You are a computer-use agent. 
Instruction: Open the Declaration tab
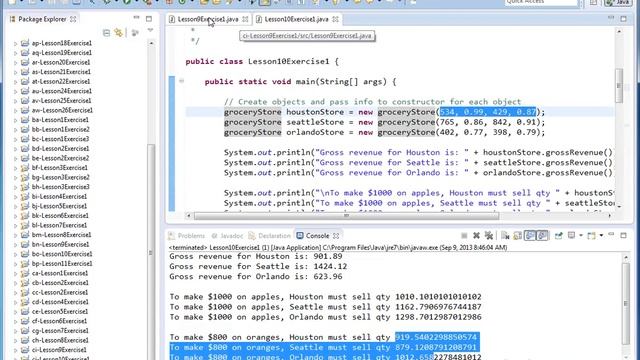269,236
